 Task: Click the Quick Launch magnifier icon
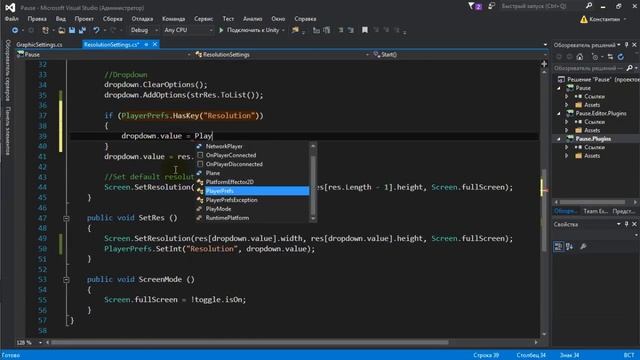589,6
